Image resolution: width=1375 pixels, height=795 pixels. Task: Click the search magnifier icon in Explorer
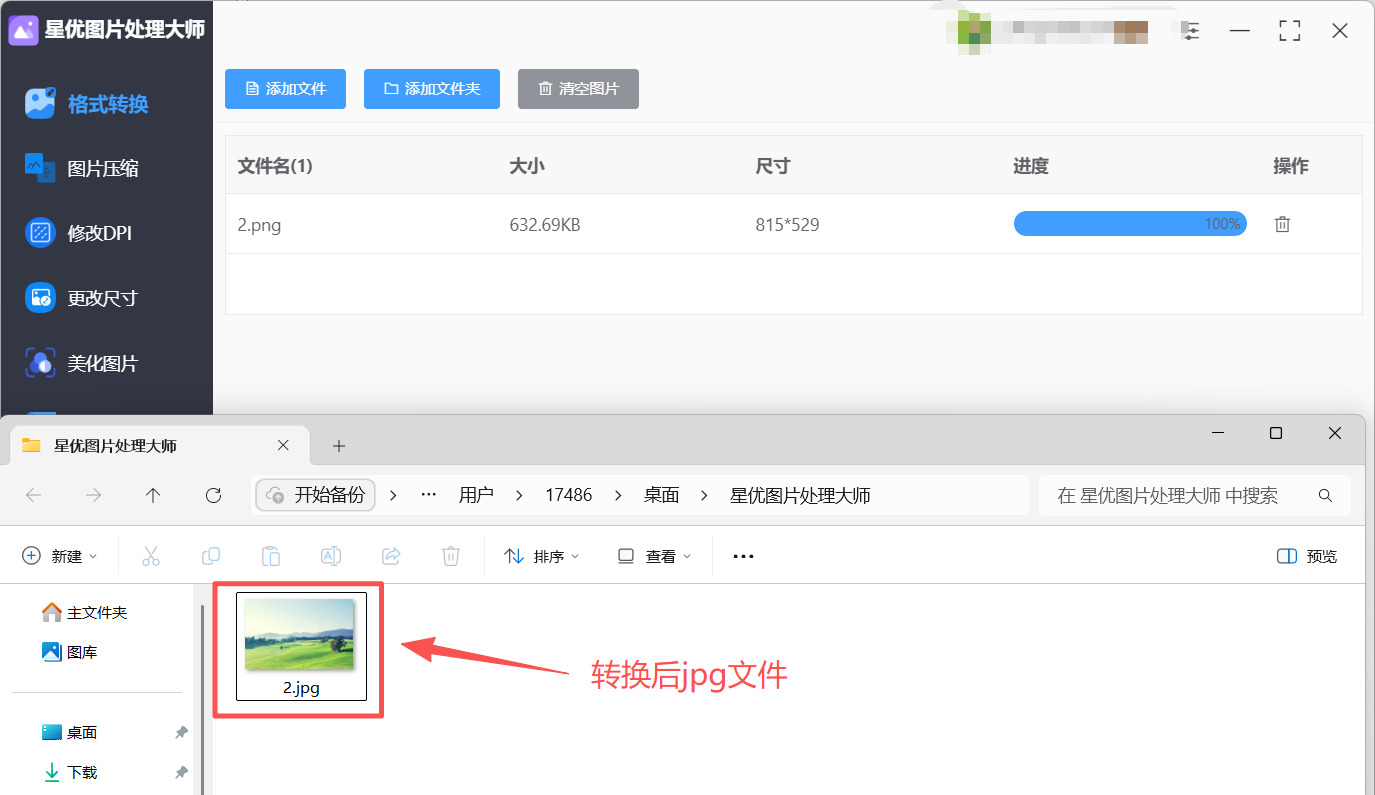pyautogui.click(x=1325, y=495)
